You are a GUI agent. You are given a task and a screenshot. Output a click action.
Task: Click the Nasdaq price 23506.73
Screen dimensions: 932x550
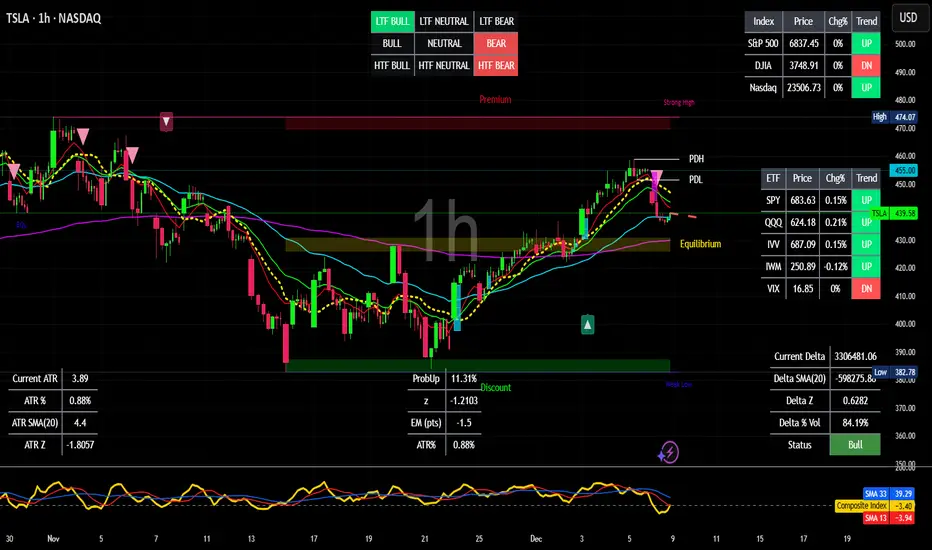pyautogui.click(x=804, y=87)
